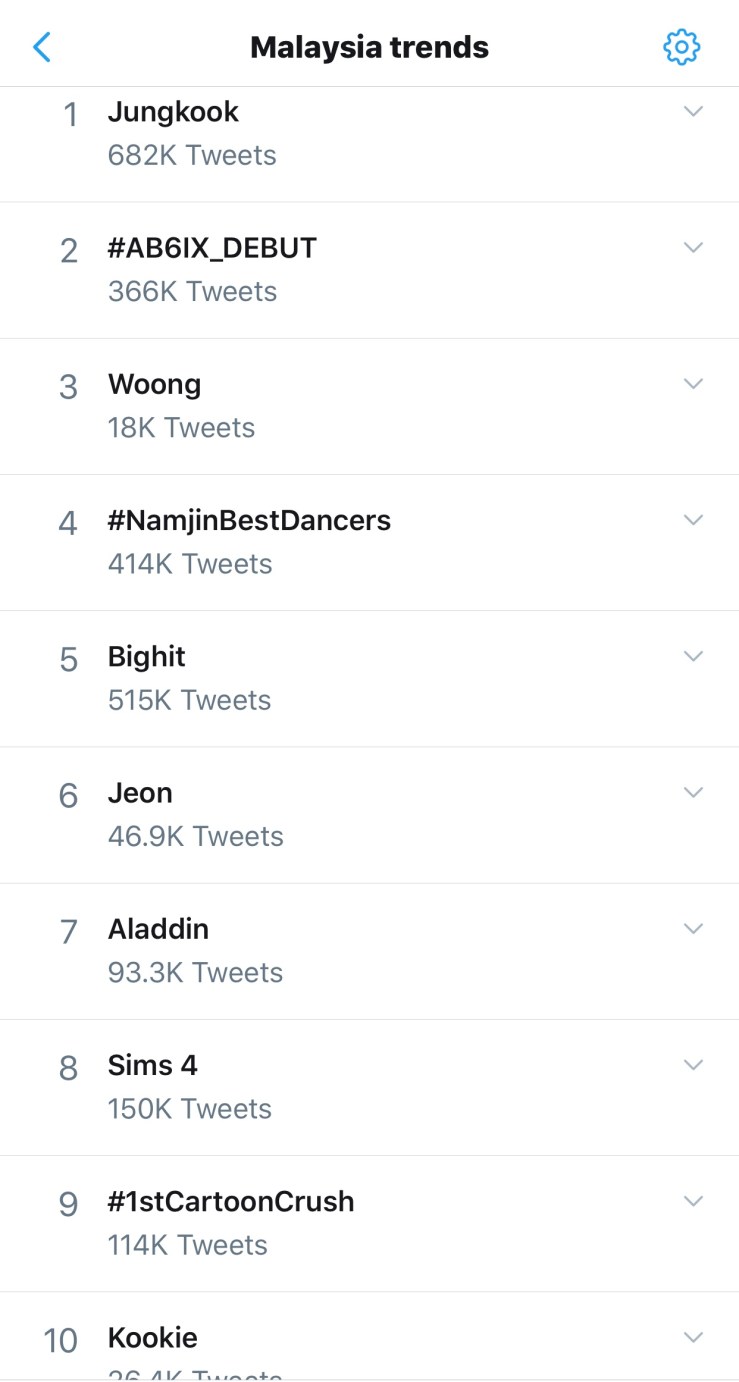Click the chevron next to Woong
The width and height of the screenshot is (739, 1382).
point(693,383)
